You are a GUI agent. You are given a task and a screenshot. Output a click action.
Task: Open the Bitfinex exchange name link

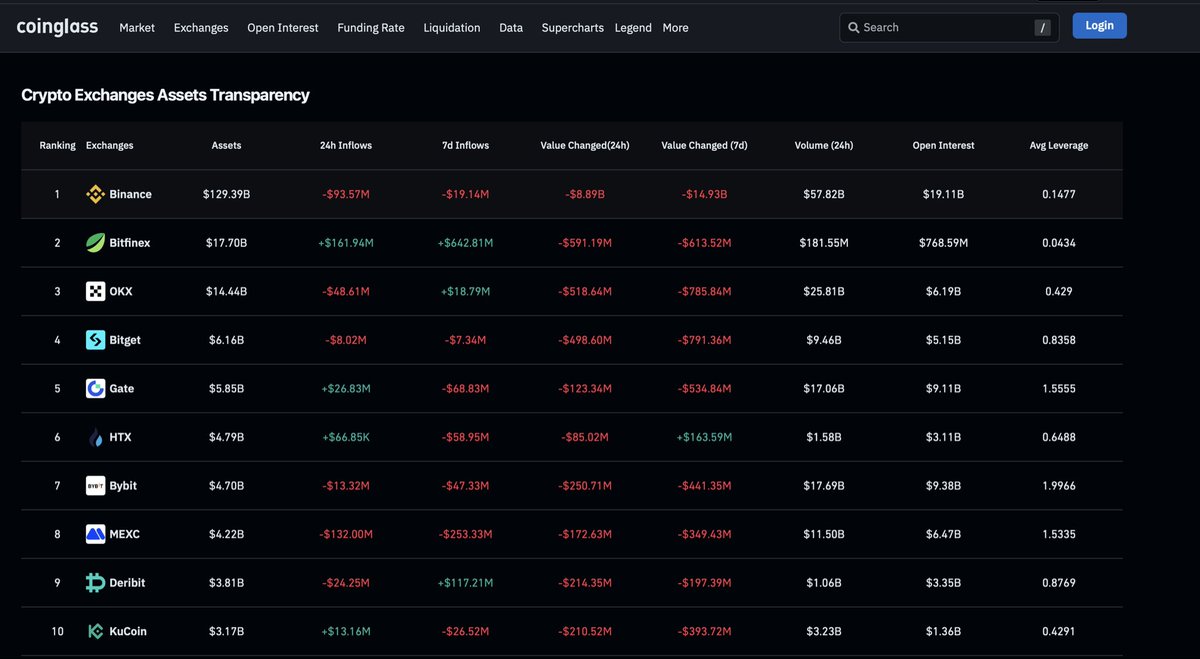tap(130, 243)
